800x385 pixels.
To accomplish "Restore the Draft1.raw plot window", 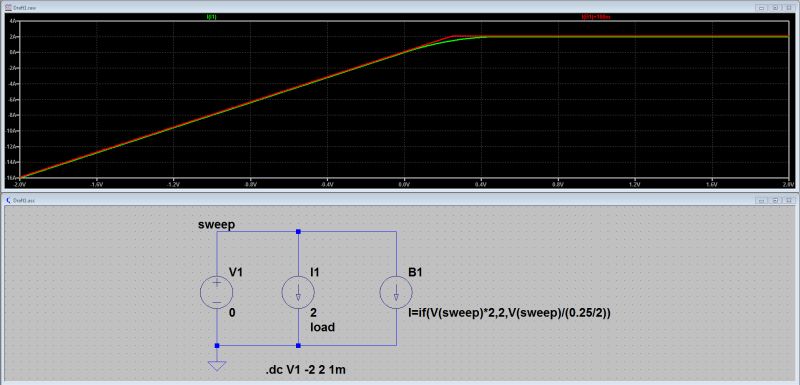I will 774,8.
